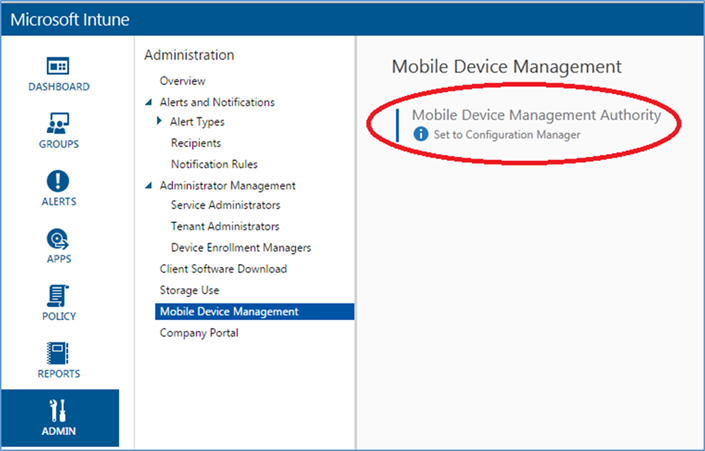Viewport: 705px width, 451px height.
Task: Click Client Software Download
Action: point(223,269)
